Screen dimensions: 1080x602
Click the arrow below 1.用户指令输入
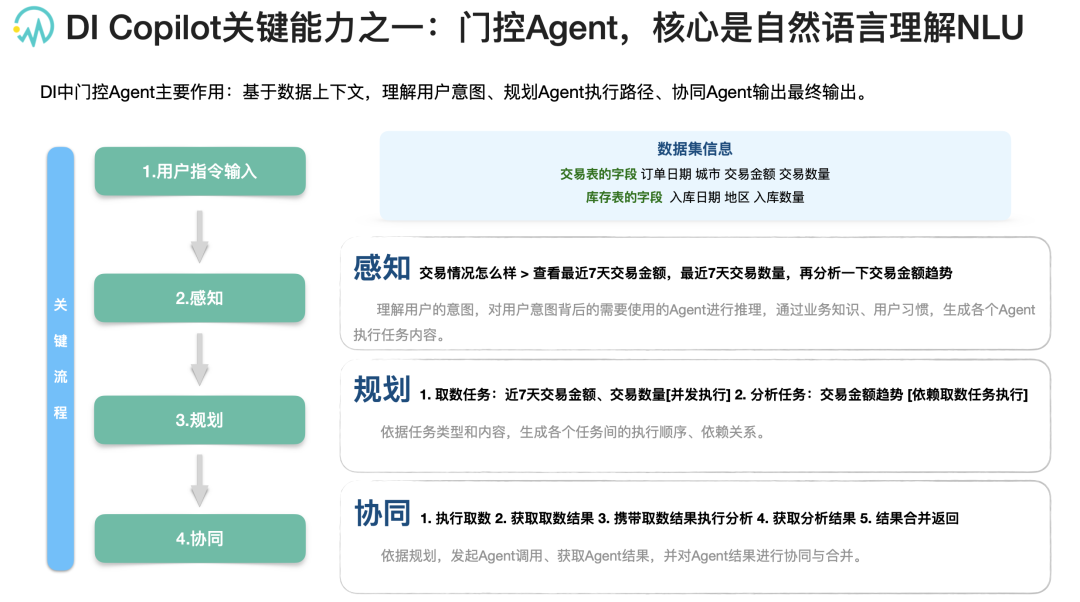pyautogui.click(x=200, y=236)
